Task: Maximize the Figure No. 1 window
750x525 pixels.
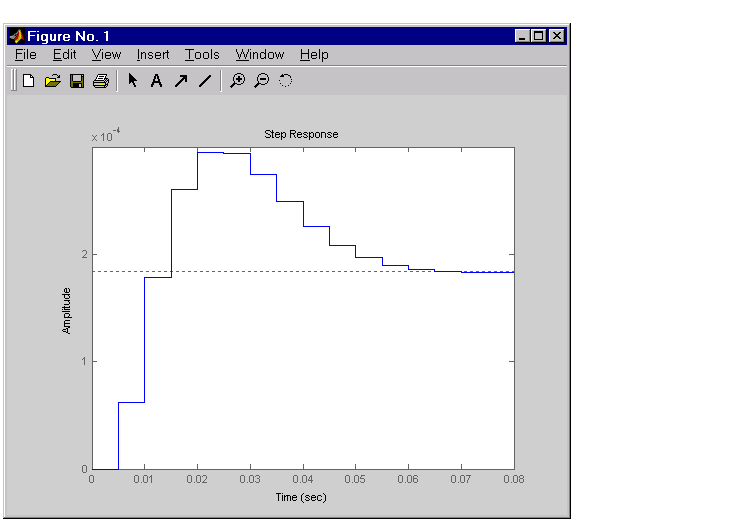Action: [x=539, y=36]
